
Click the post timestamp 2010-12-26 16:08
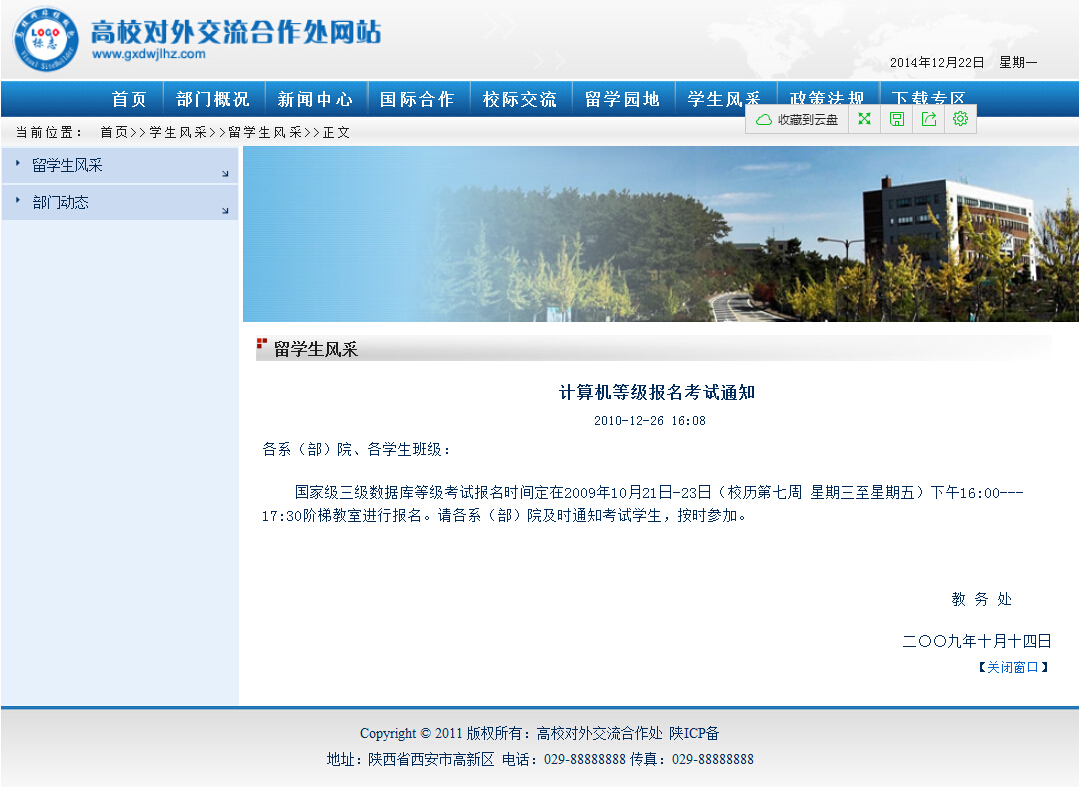click(x=650, y=420)
